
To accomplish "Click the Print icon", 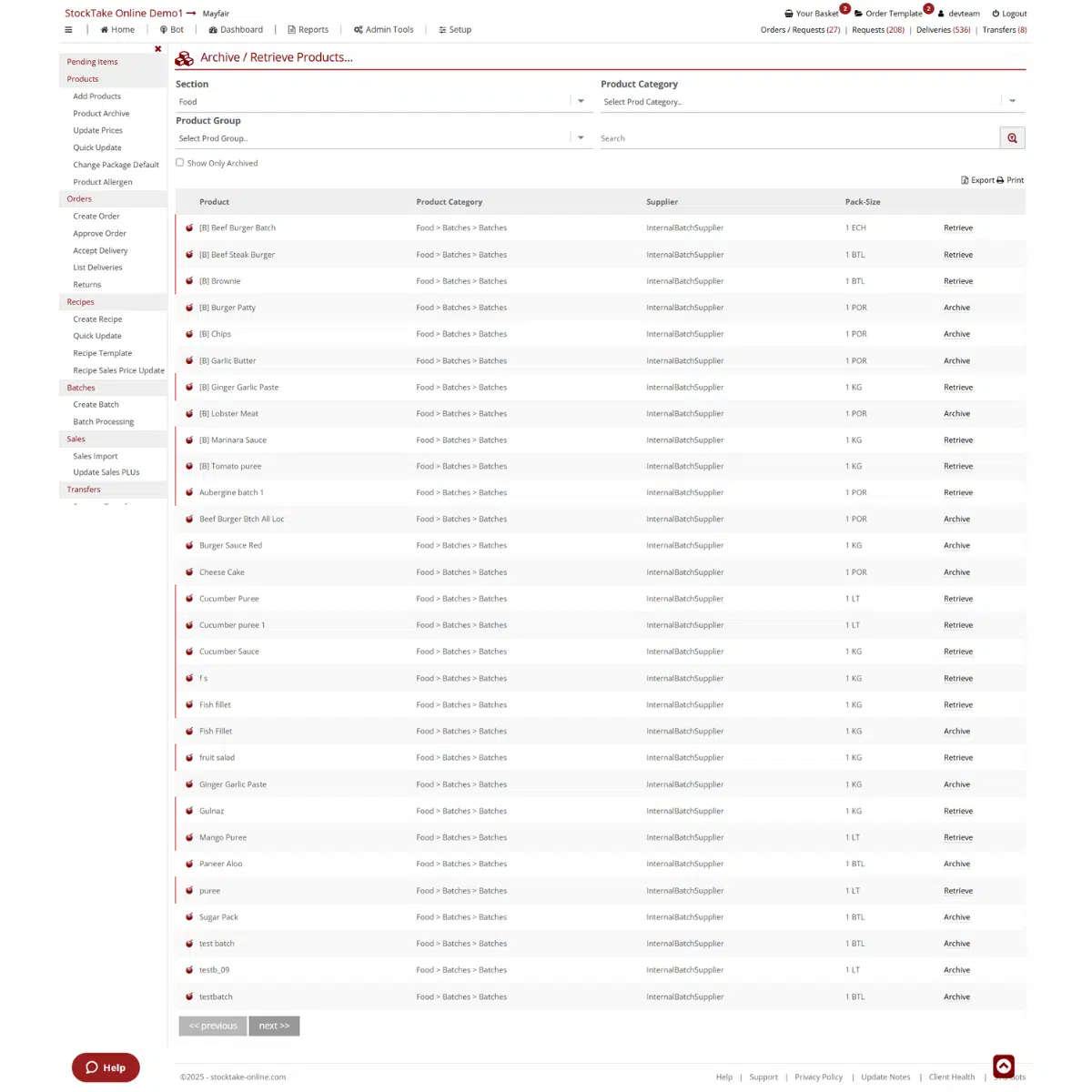I will tap(1000, 180).
